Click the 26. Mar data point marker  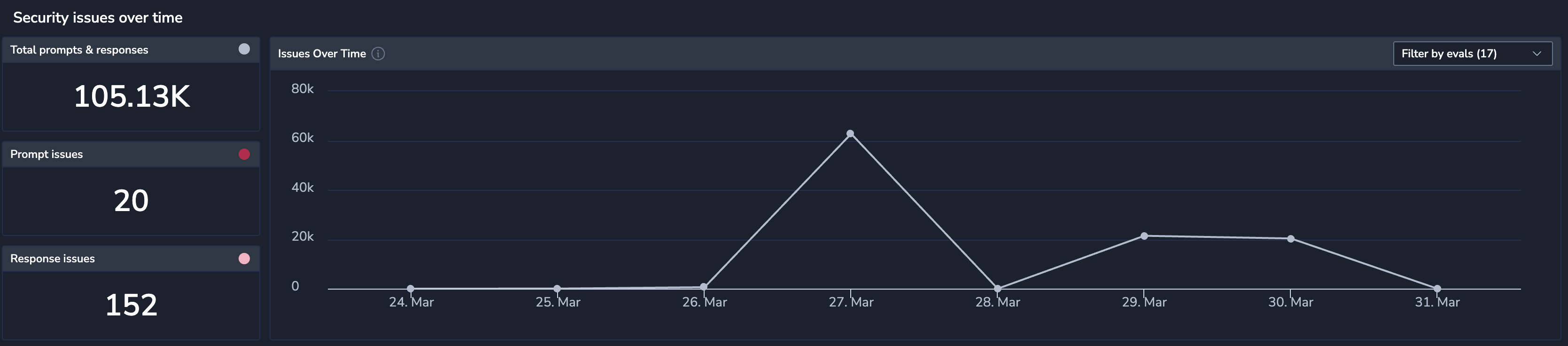[704, 287]
